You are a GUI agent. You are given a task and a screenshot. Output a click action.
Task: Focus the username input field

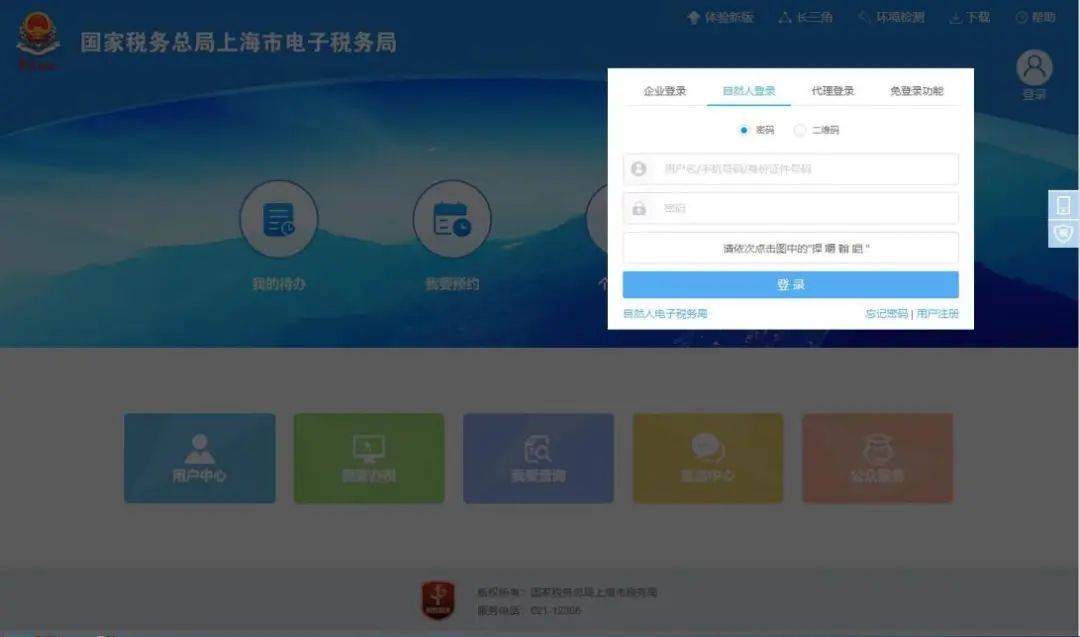click(791, 169)
